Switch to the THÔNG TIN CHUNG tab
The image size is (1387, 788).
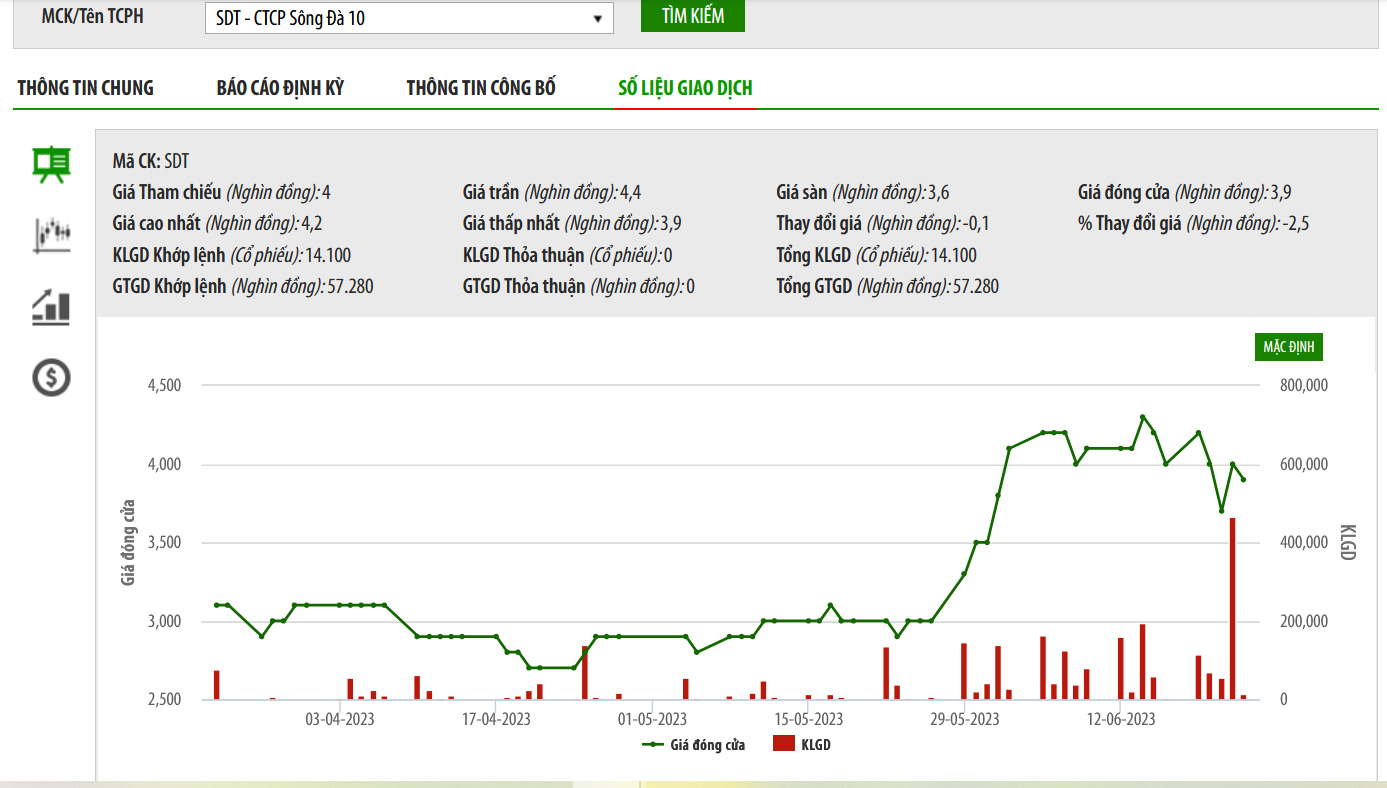coord(85,88)
